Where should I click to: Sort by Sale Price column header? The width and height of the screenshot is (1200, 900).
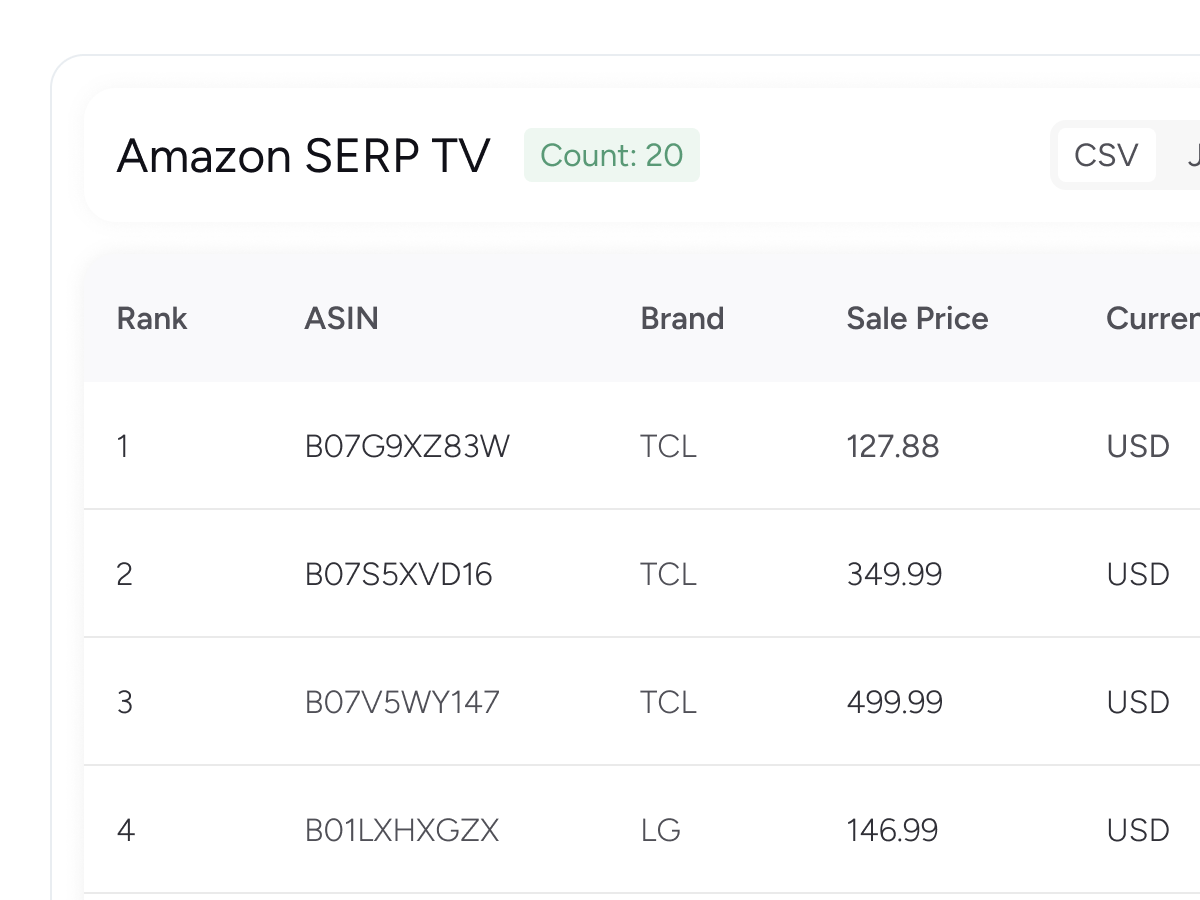(917, 318)
